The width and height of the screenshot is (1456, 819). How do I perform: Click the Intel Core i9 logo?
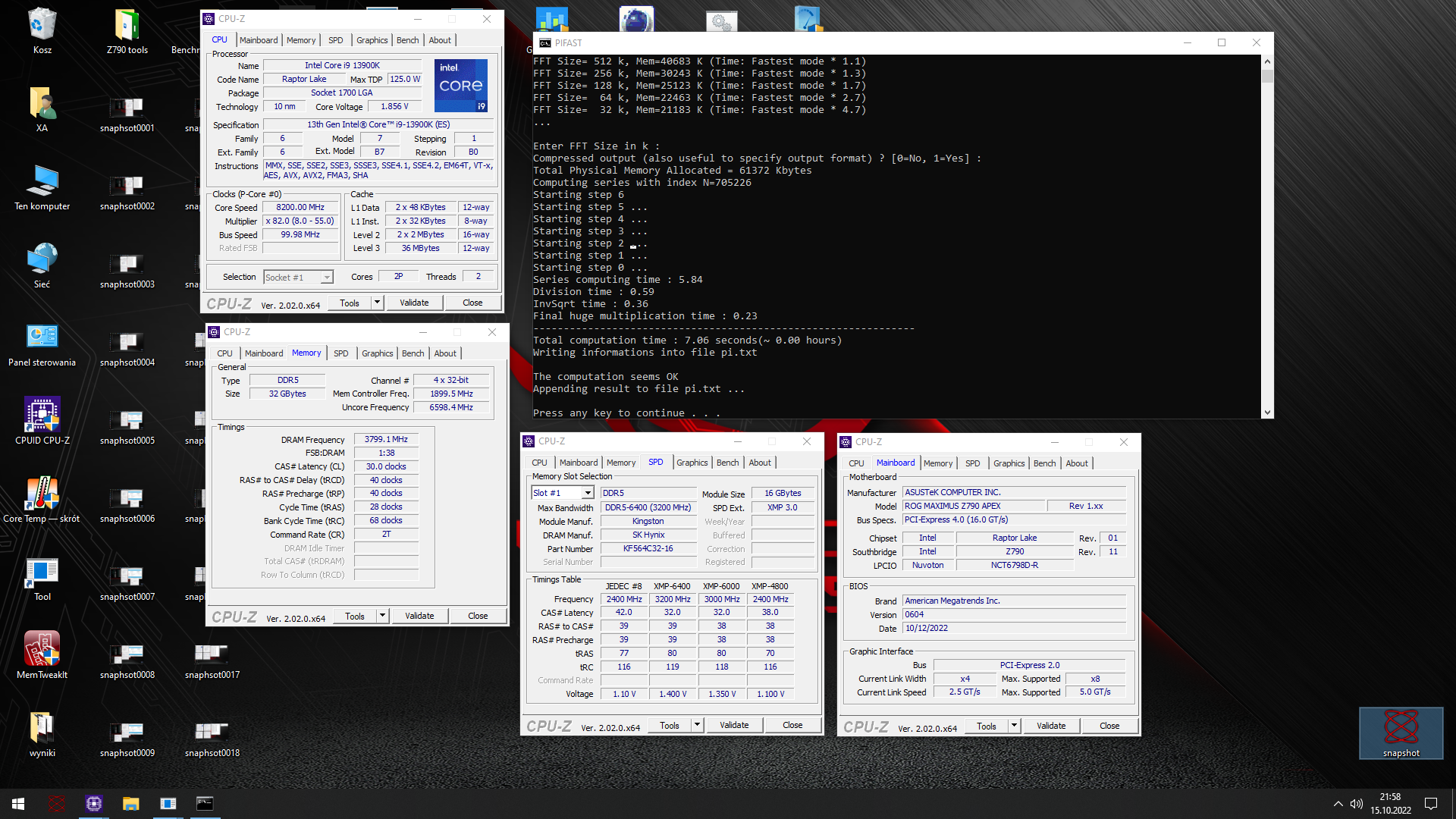[x=461, y=86]
